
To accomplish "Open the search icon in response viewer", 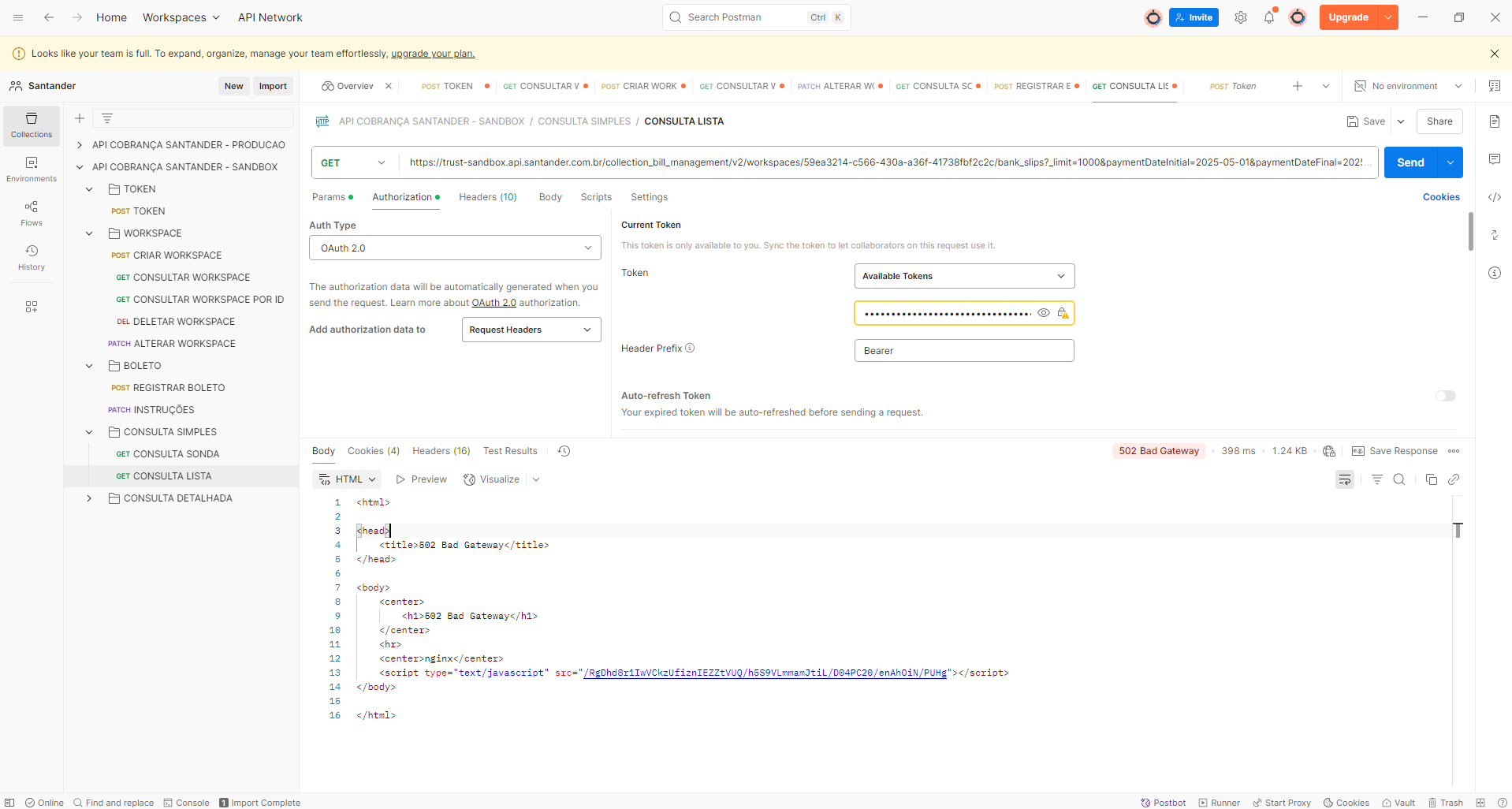I will 1399,479.
